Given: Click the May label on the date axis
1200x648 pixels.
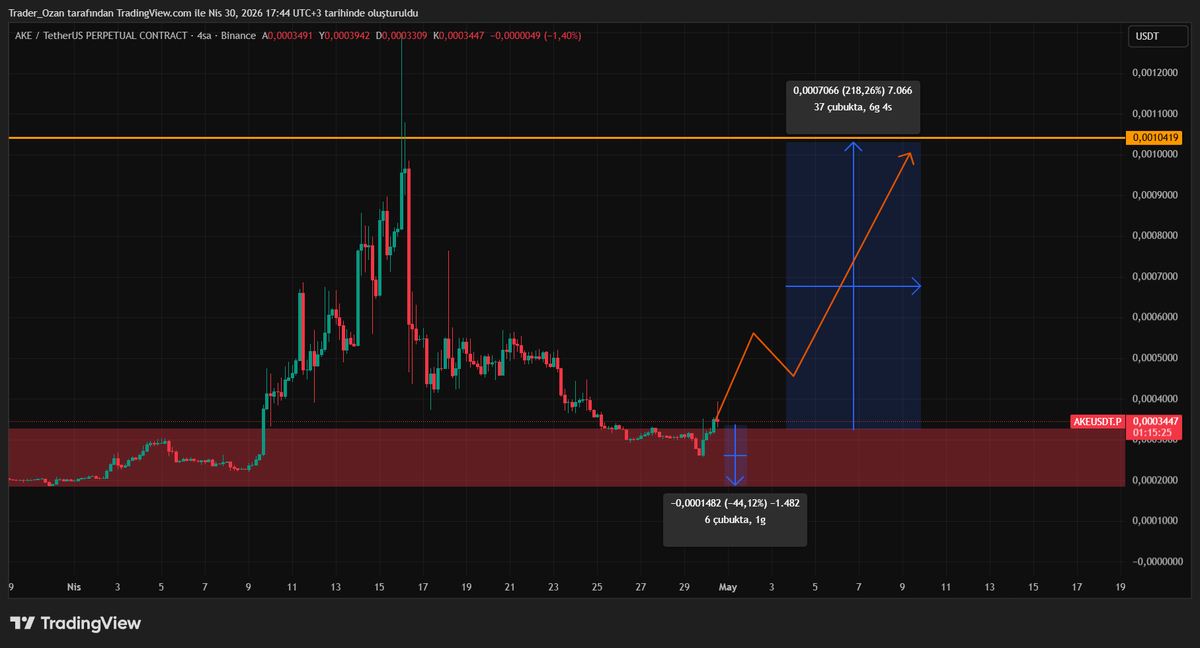Looking at the screenshot, I should click(x=727, y=587).
